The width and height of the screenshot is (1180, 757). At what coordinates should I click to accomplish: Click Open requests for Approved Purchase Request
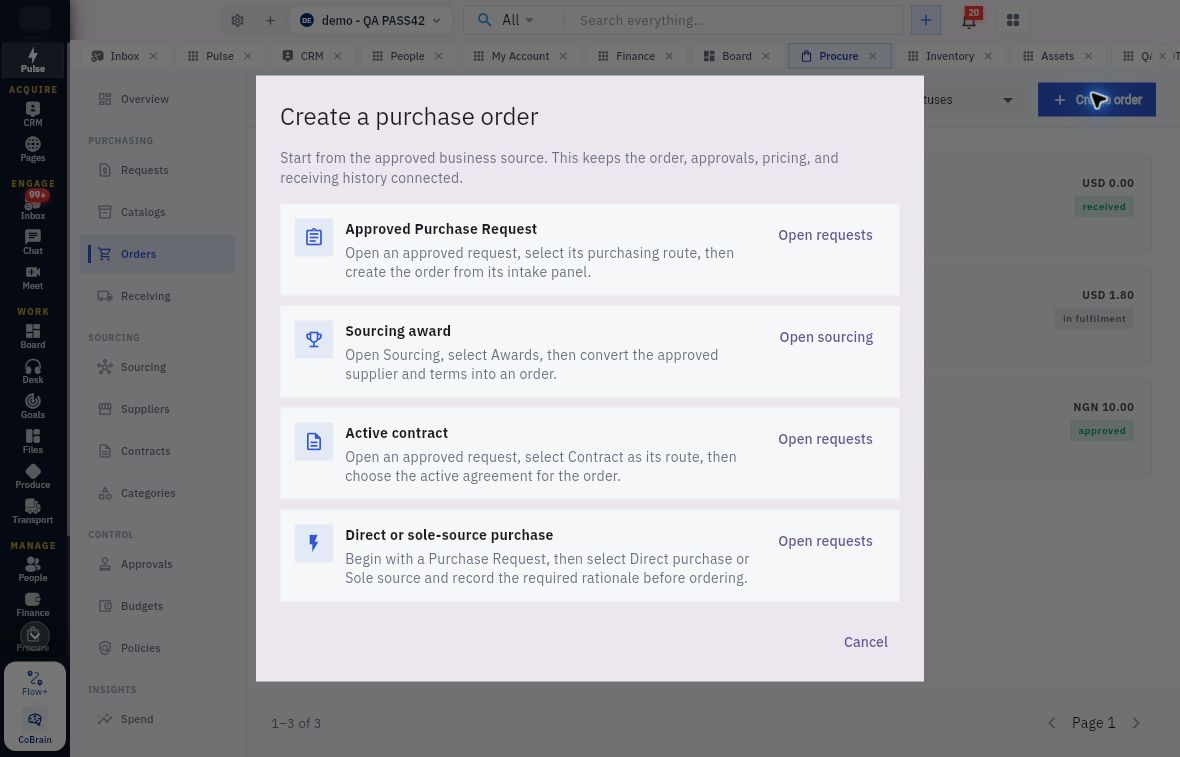[x=825, y=236]
